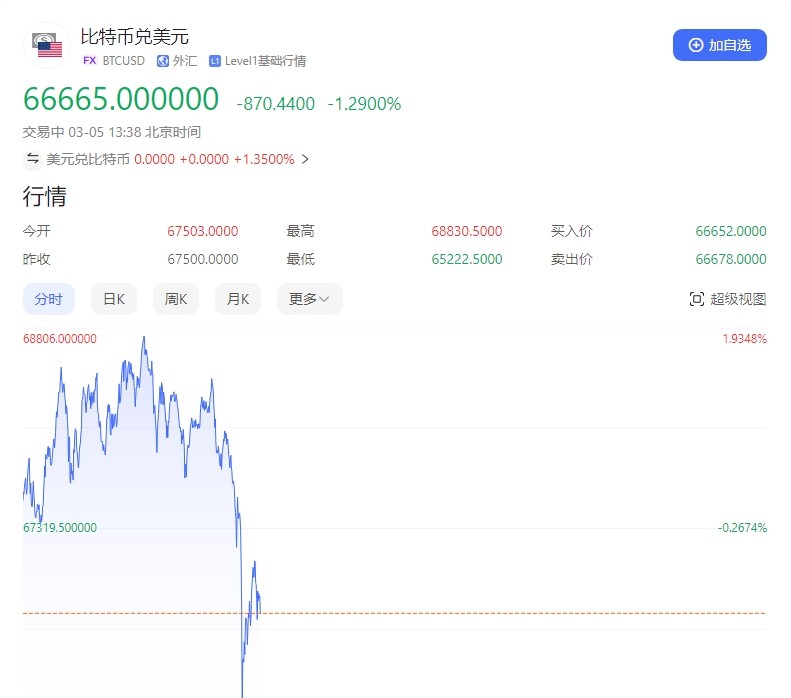Expand the 更多 dropdown
The image size is (791, 698).
[x=309, y=299]
